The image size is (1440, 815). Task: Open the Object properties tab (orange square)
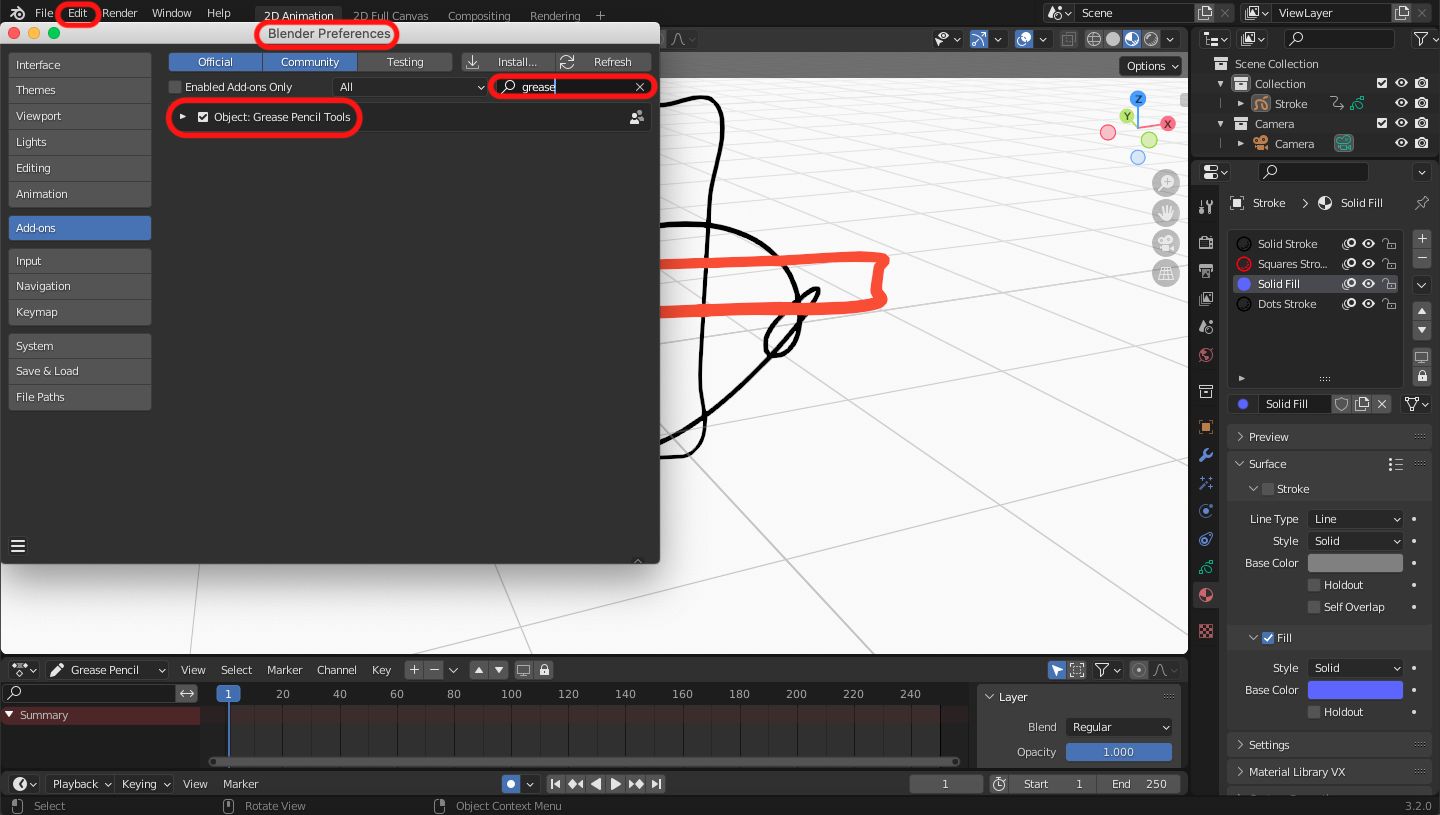click(x=1206, y=427)
